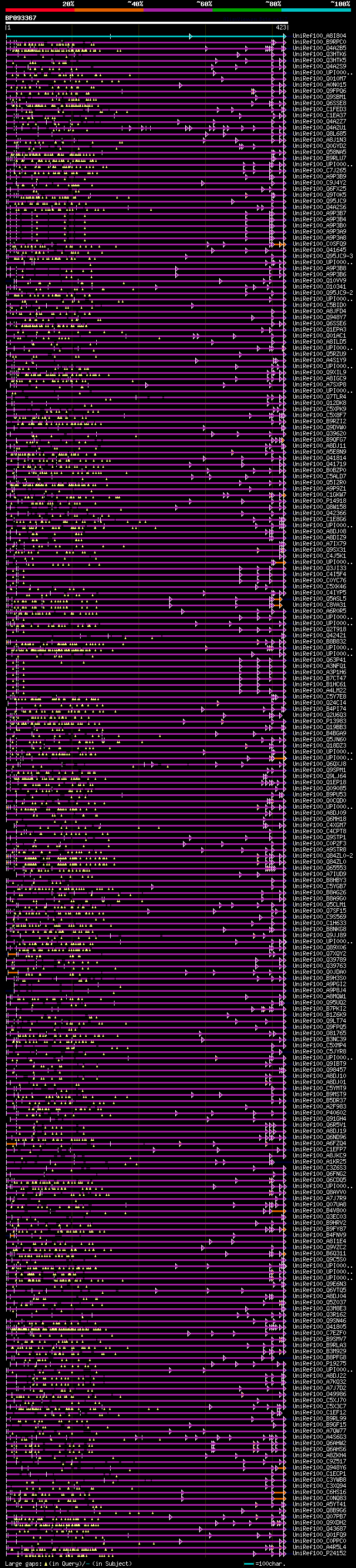Click the label UniRef100_C1FED3
This screenshot has height=1568, width=356.
319,109
